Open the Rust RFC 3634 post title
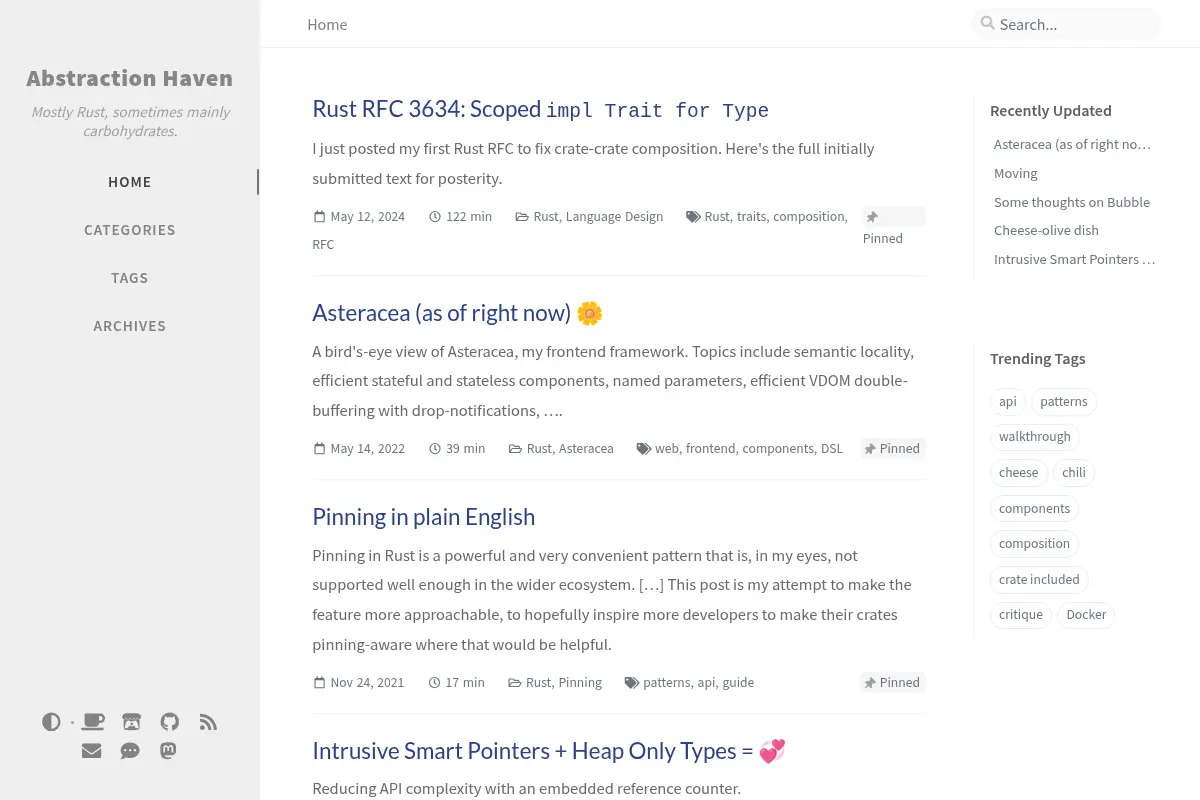The width and height of the screenshot is (1200, 800). tap(540, 109)
